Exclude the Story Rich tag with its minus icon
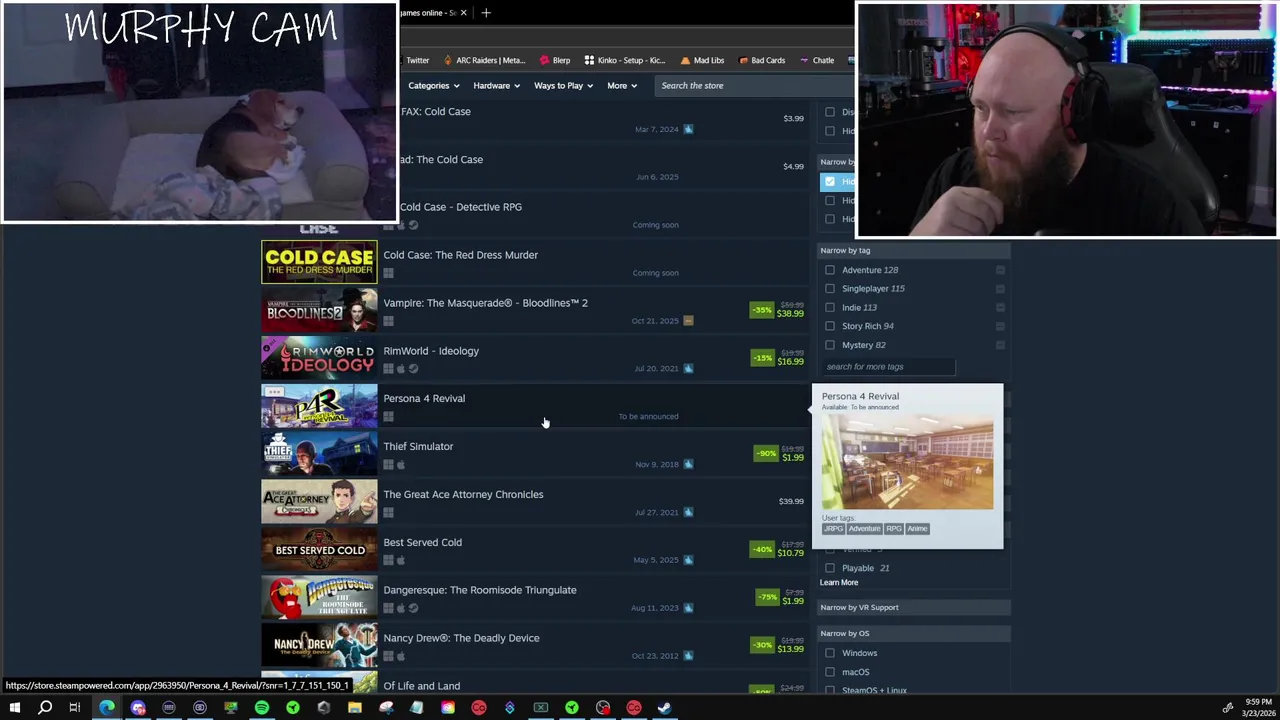 pos(1000,326)
